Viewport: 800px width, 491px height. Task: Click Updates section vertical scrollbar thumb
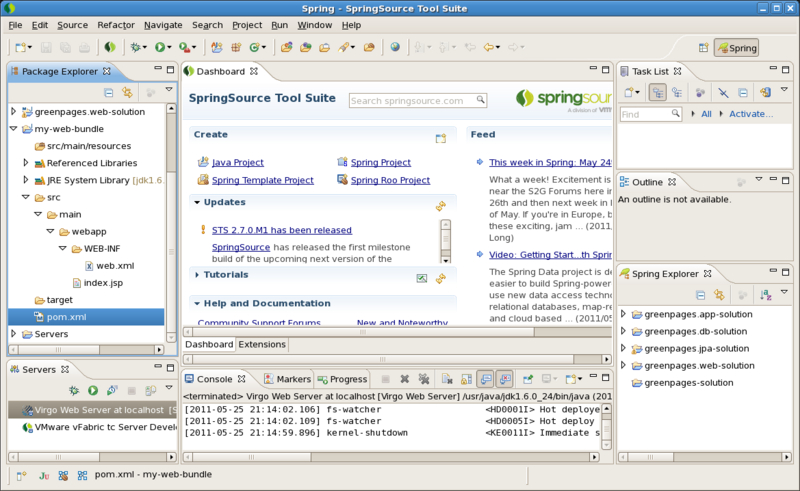coord(445,238)
